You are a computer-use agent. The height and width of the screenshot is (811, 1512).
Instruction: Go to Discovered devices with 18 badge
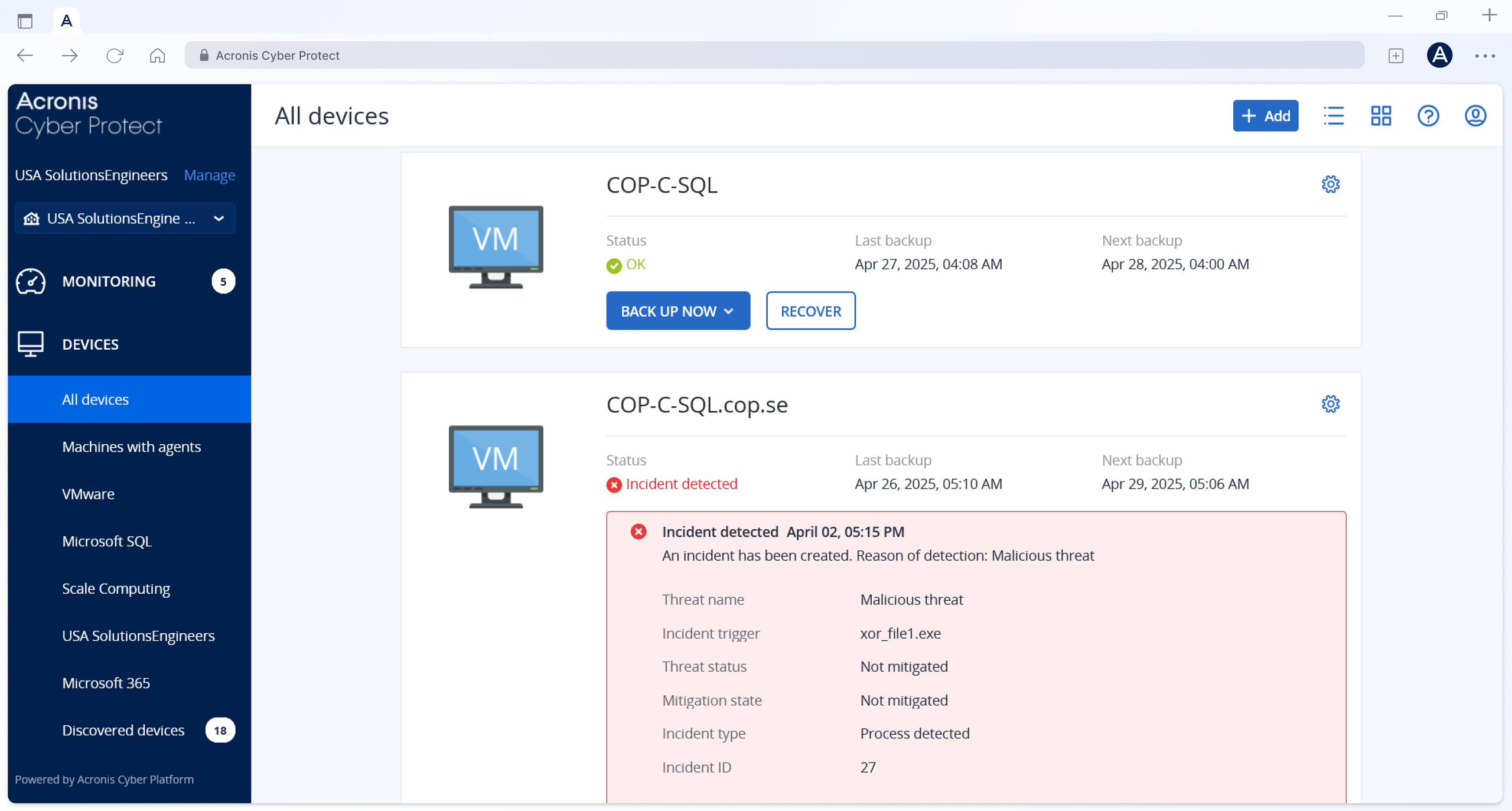[x=123, y=730]
